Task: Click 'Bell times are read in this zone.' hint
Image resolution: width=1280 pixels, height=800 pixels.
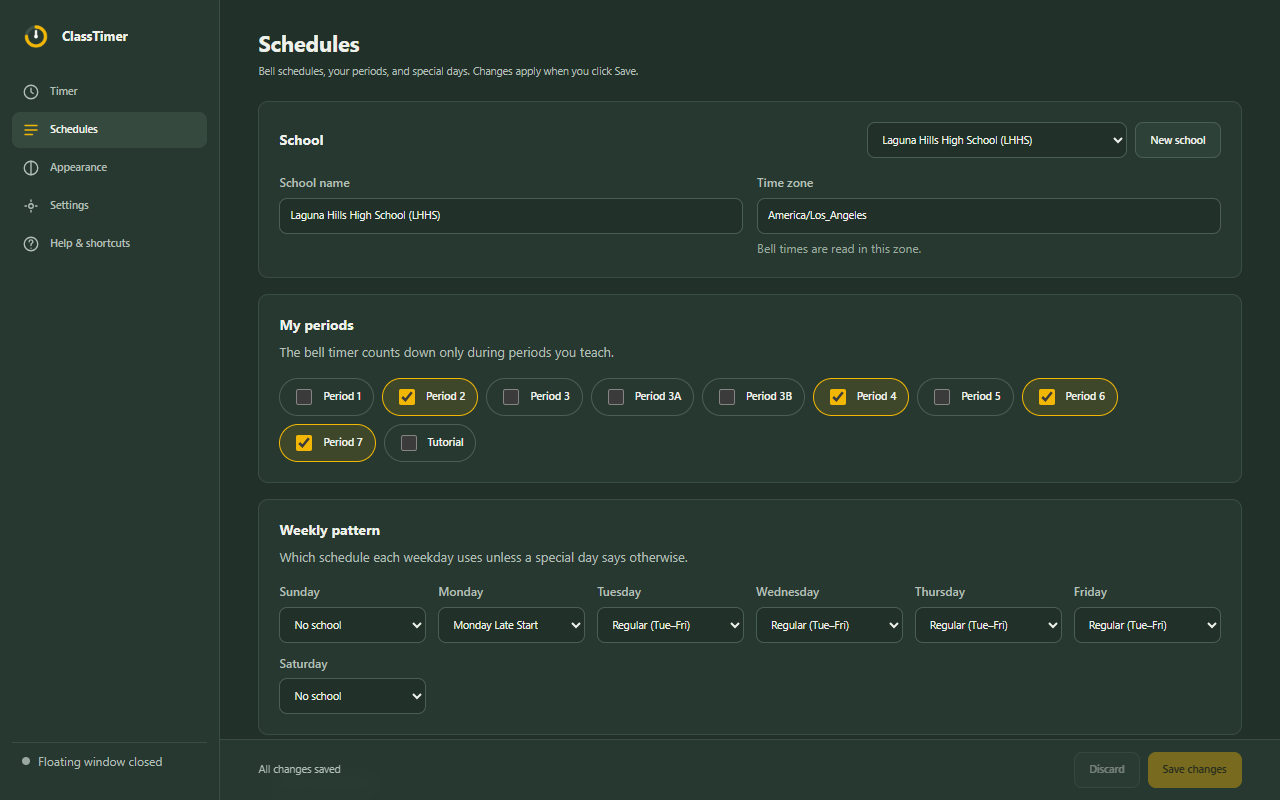Action: pyautogui.click(x=839, y=249)
